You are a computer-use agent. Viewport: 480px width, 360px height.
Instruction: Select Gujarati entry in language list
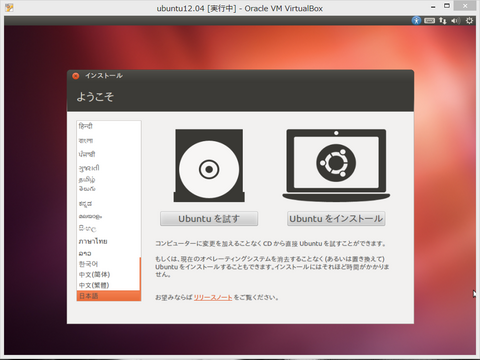coord(108,168)
